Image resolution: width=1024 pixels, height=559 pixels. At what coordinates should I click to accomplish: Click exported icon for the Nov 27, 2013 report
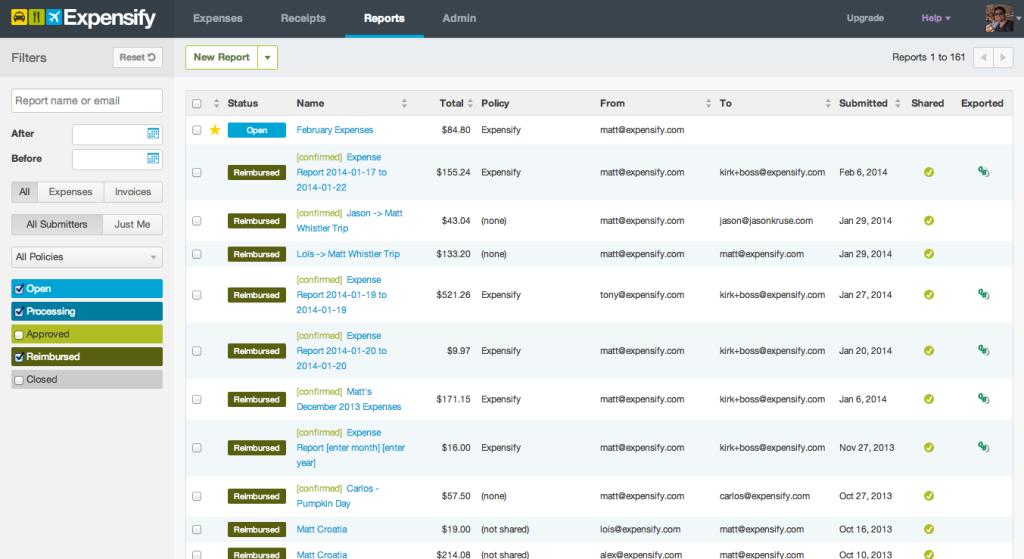point(982,448)
